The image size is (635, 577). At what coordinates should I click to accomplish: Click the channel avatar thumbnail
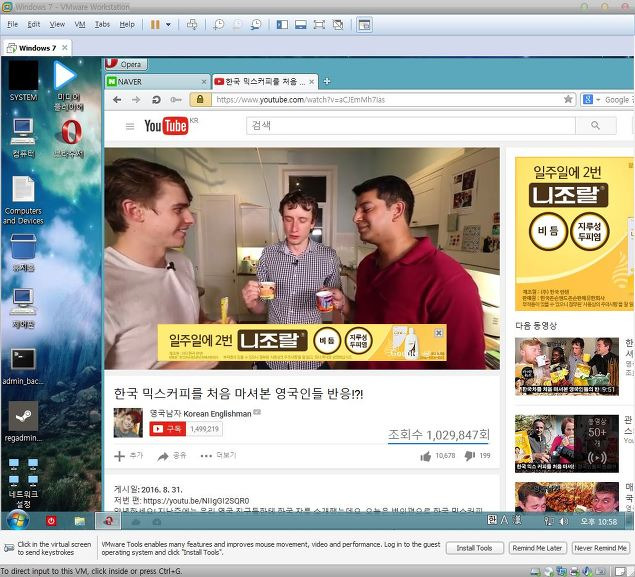(x=128, y=423)
